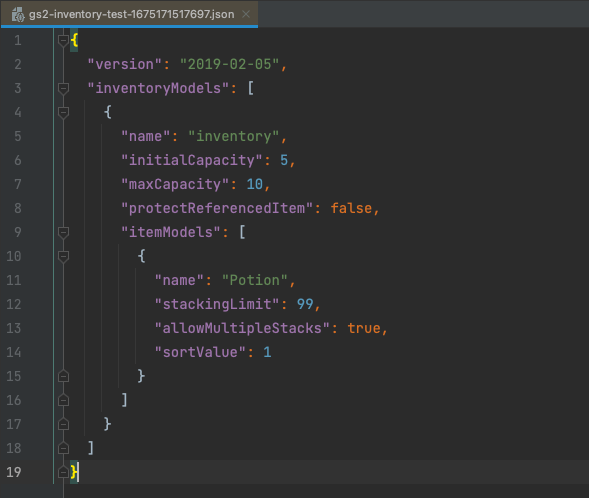Click the highlighted opening brace on line 1
The image size is (589, 498).
click(x=74, y=40)
